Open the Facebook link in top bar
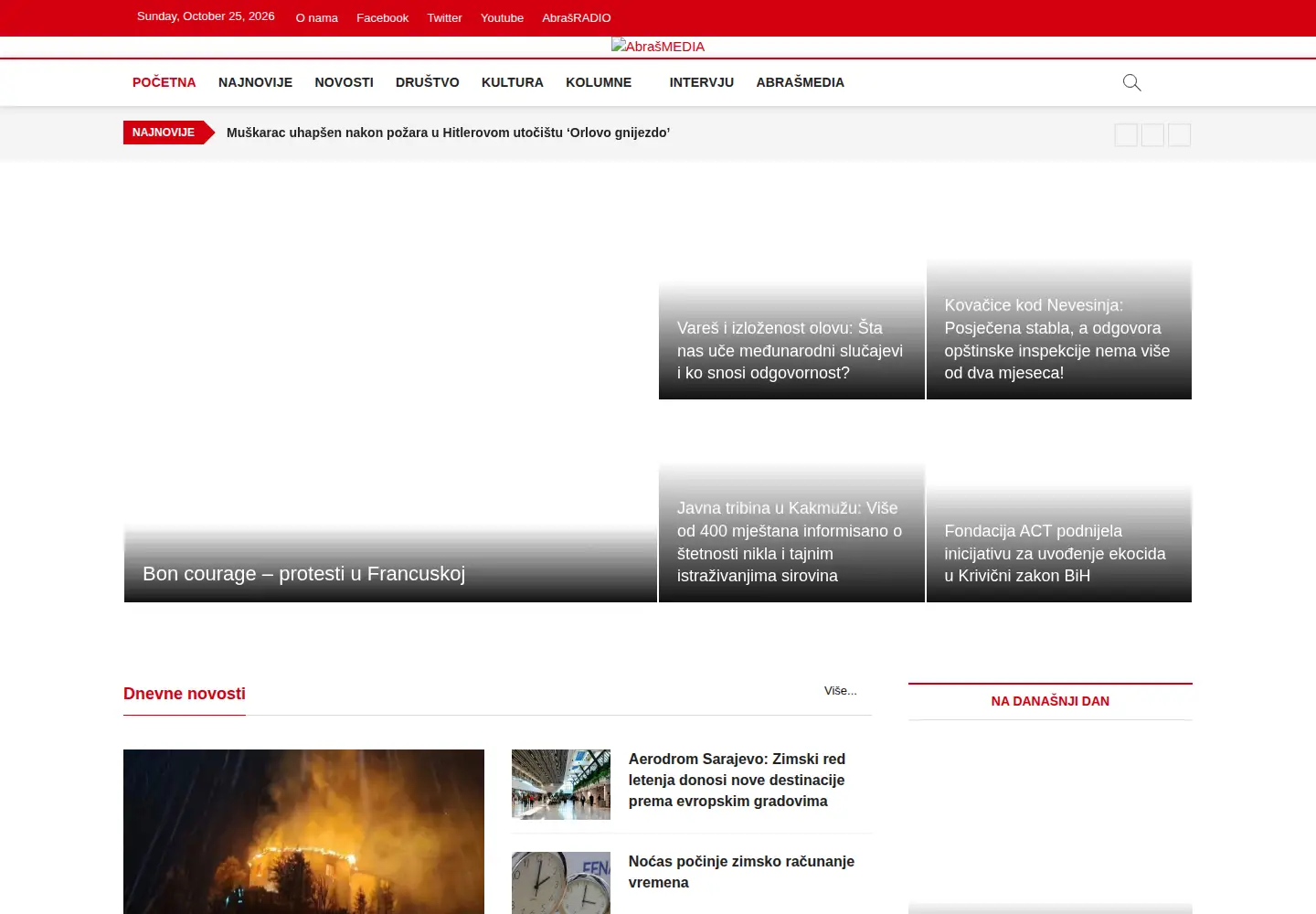 click(383, 18)
